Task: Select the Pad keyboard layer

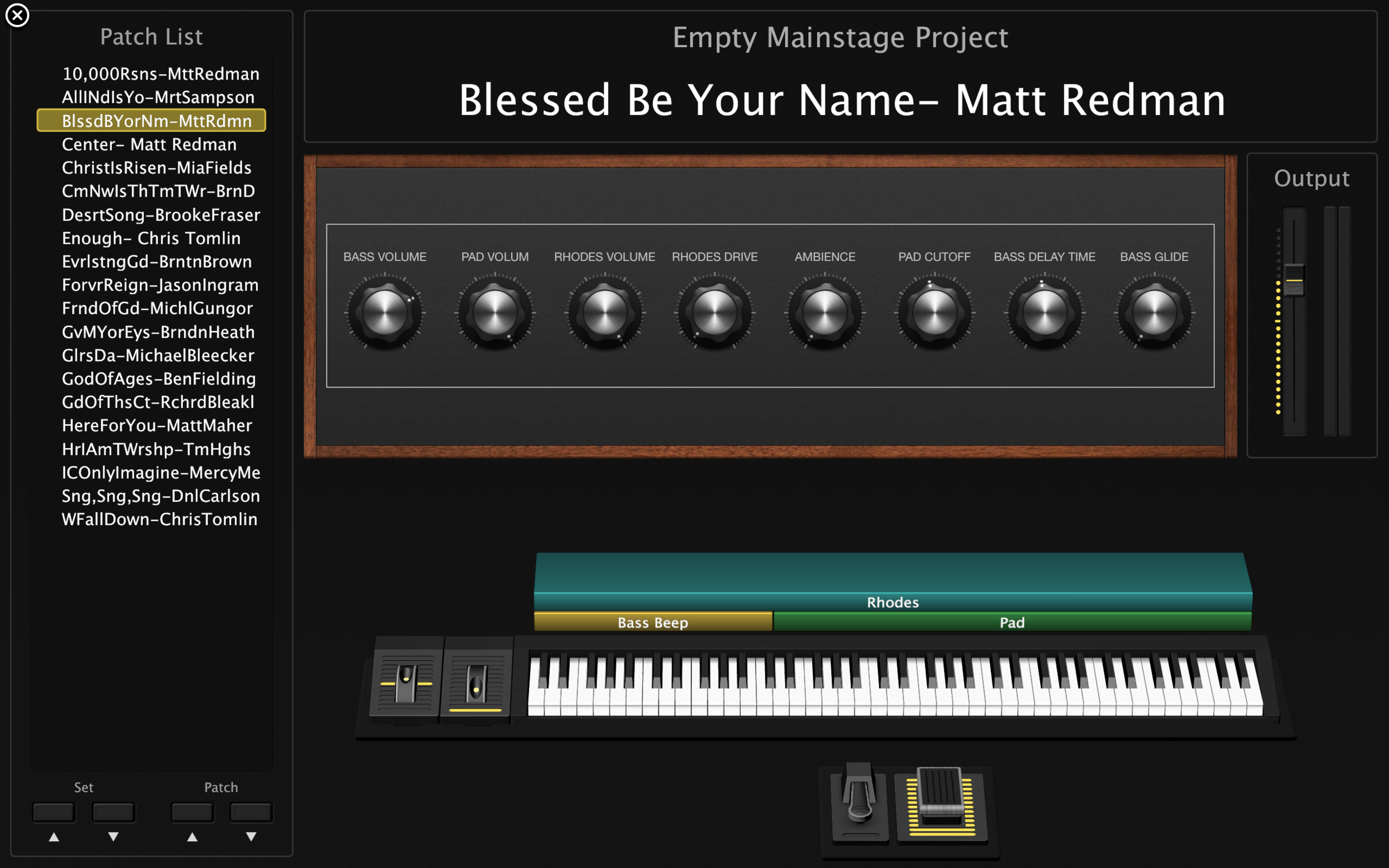Action: click(x=1012, y=622)
